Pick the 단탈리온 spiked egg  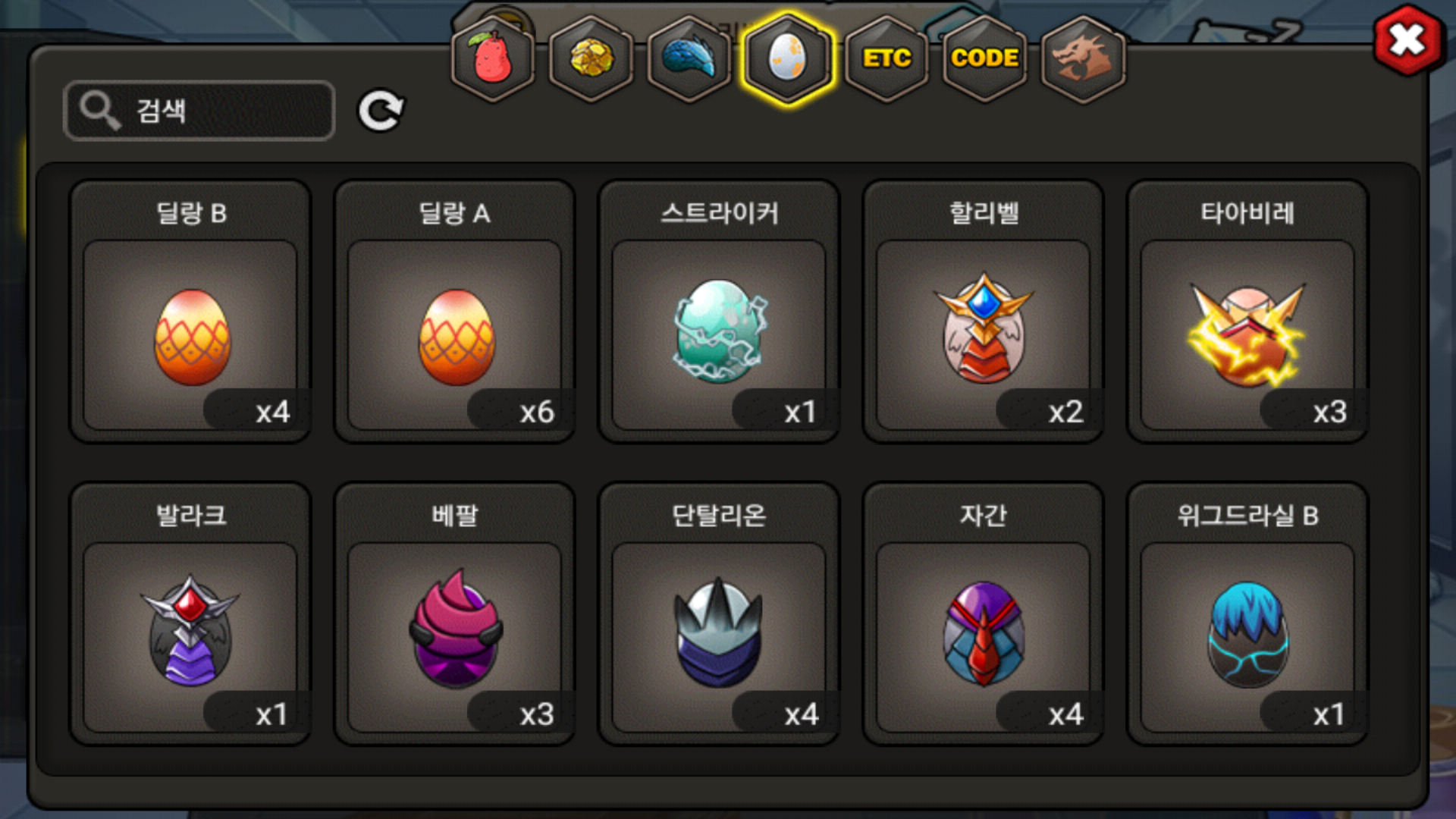tap(719, 613)
